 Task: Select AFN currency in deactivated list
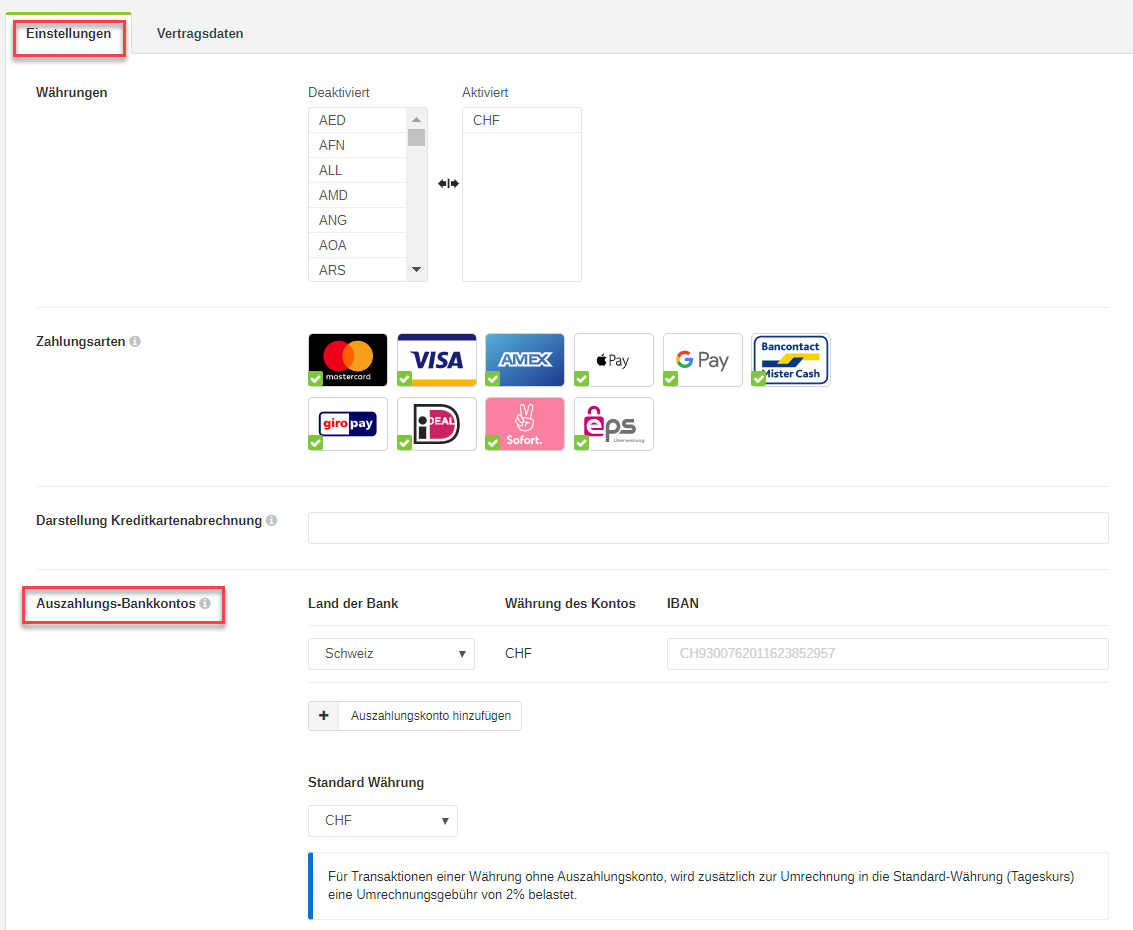357,145
